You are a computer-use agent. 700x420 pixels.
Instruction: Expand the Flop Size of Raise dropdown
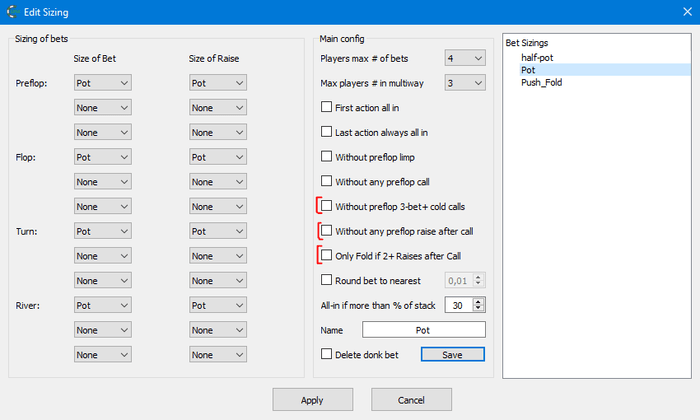point(218,157)
